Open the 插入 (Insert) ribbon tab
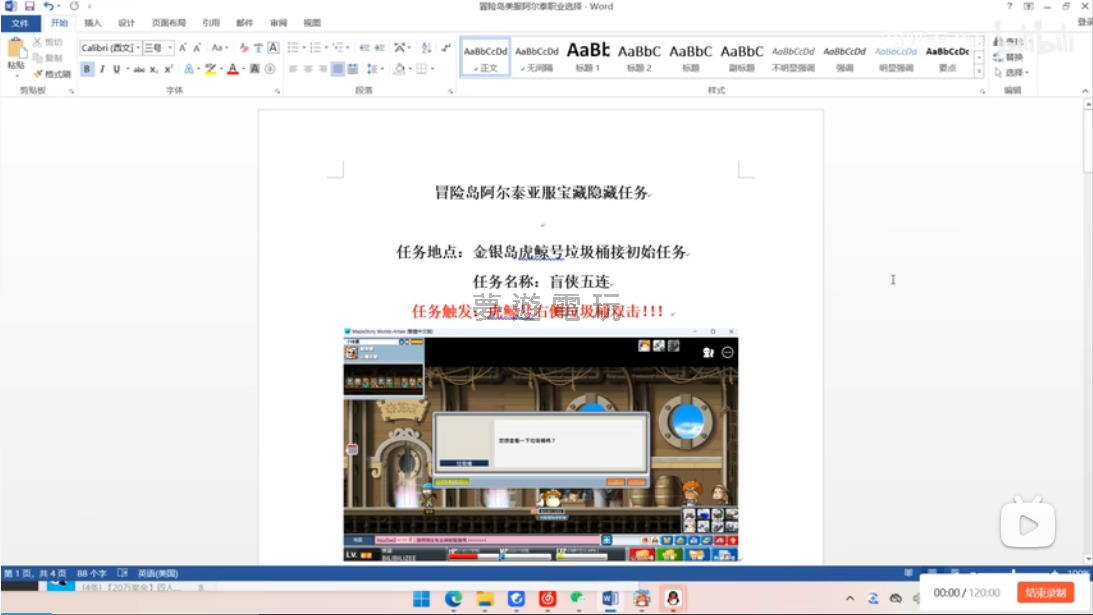This screenshot has width=1093, height=615. [x=92, y=22]
